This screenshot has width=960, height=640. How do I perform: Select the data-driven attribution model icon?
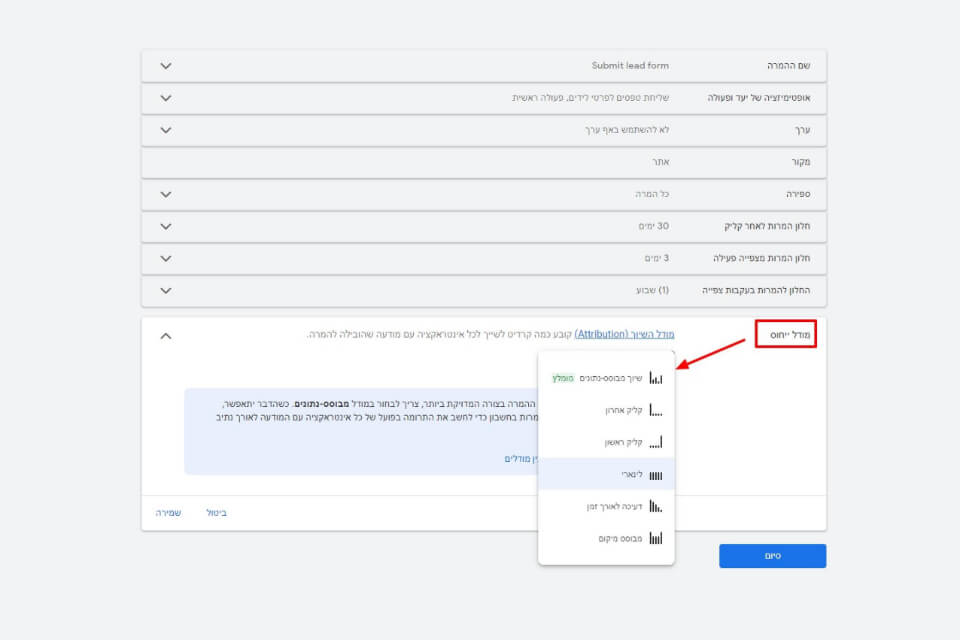[656, 378]
